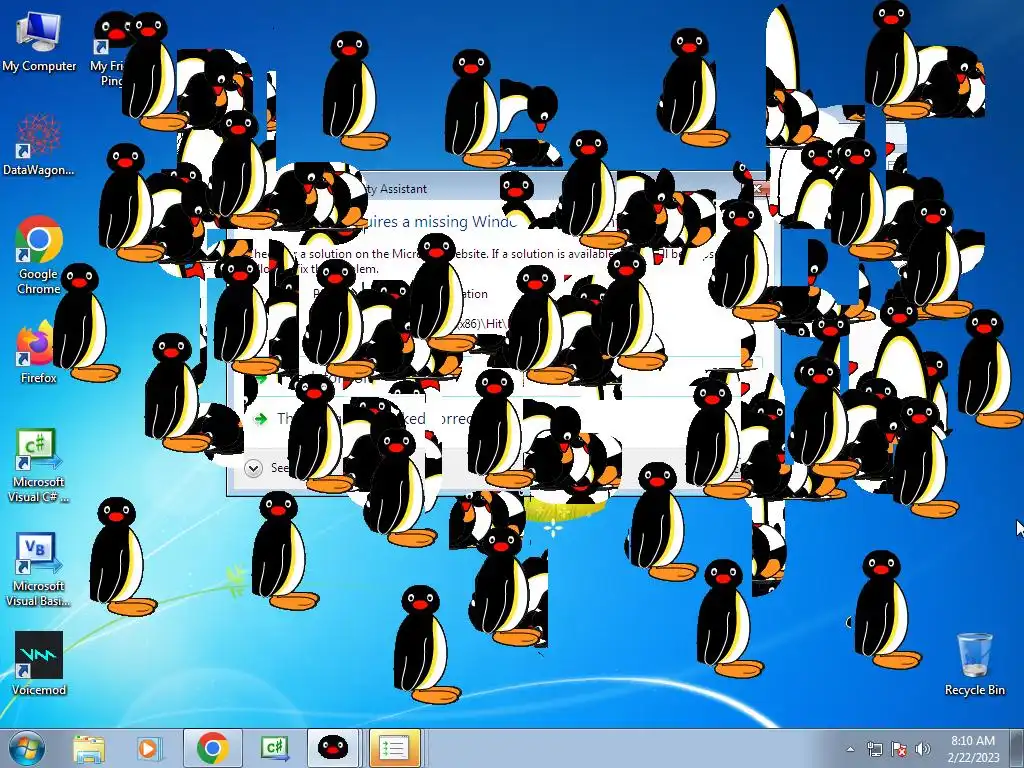Select the Microsoft Visual C# desktop shortcut

coord(38,465)
